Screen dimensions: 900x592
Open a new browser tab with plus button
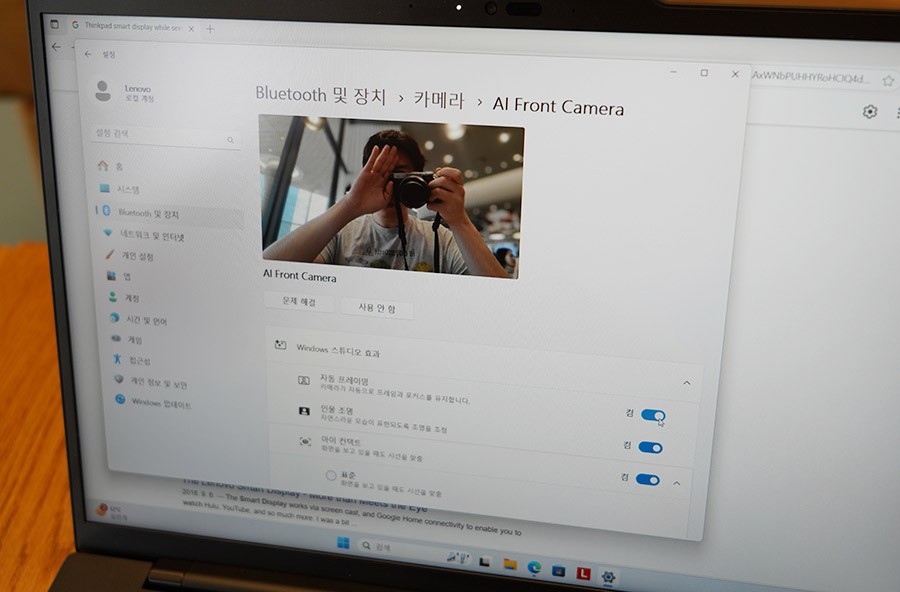pyautogui.click(x=210, y=29)
